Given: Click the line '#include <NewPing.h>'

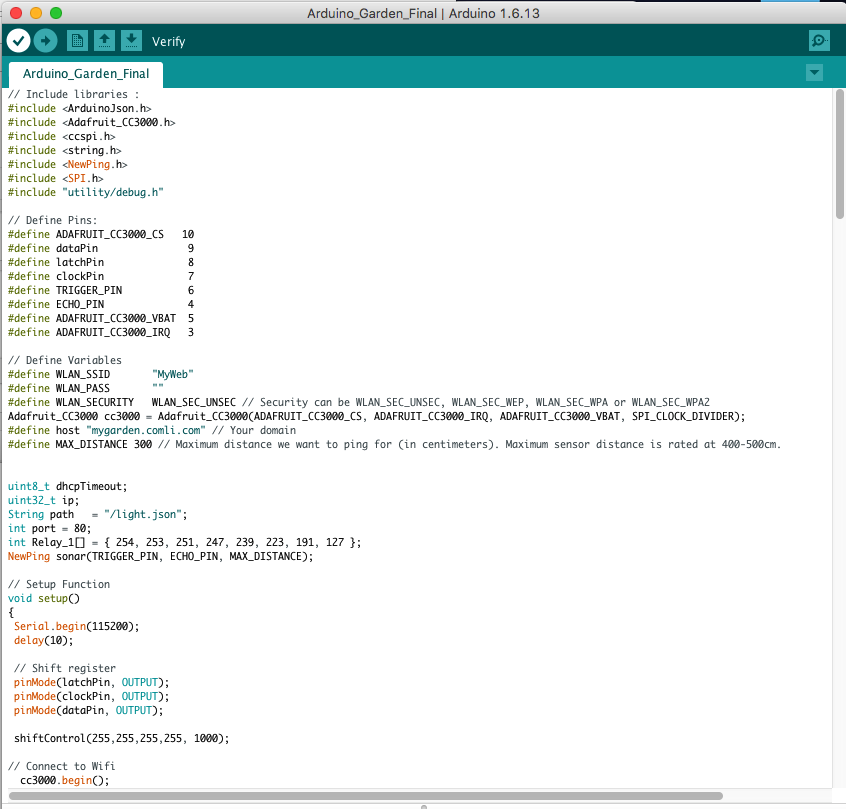Looking at the screenshot, I should pyautogui.click(x=67, y=165).
